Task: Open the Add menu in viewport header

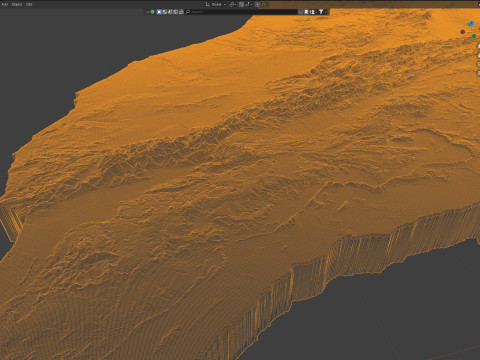Action: 4,4
